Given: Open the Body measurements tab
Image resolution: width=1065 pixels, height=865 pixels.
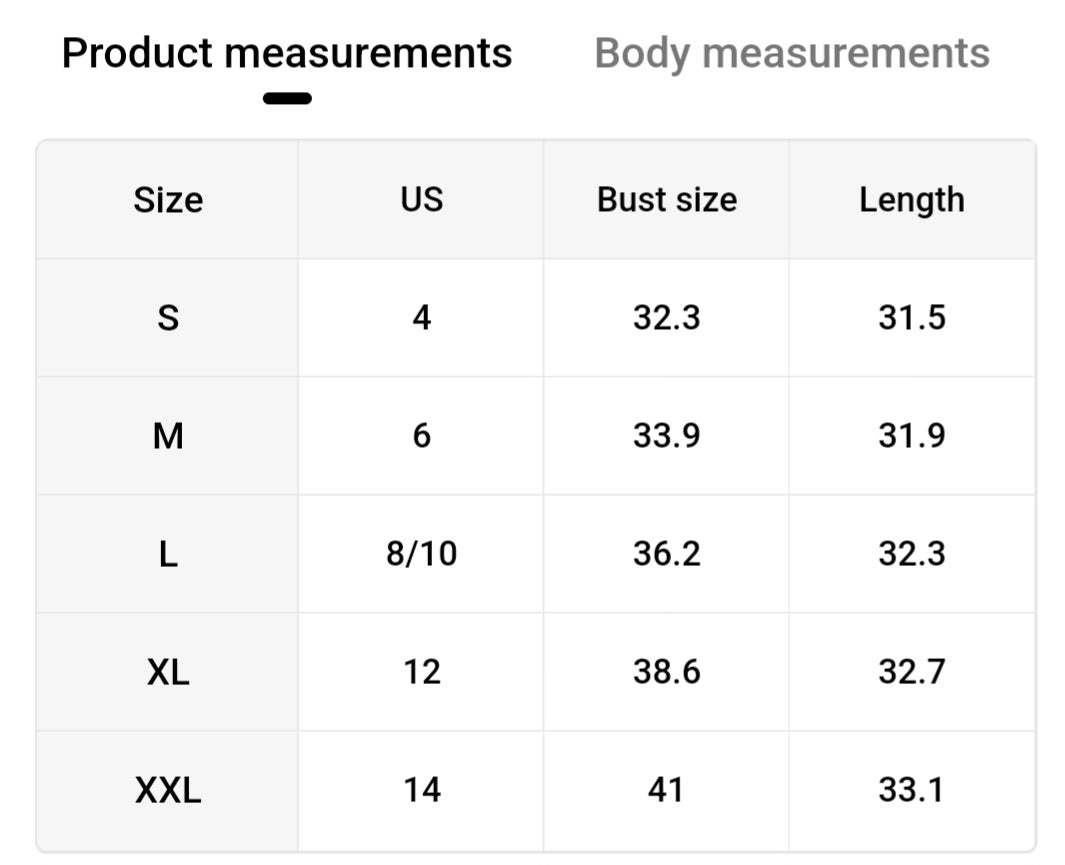Looking at the screenshot, I should click(792, 54).
